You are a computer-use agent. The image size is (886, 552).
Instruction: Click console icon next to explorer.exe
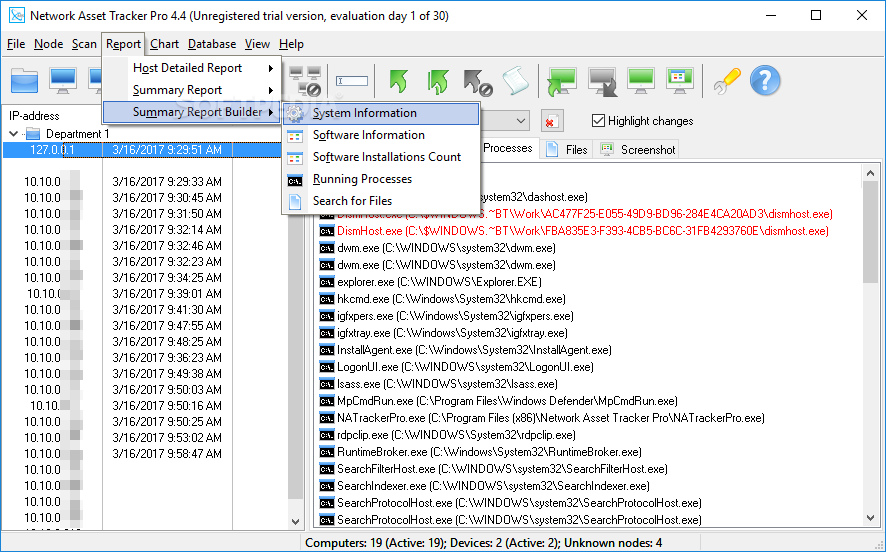(x=327, y=282)
